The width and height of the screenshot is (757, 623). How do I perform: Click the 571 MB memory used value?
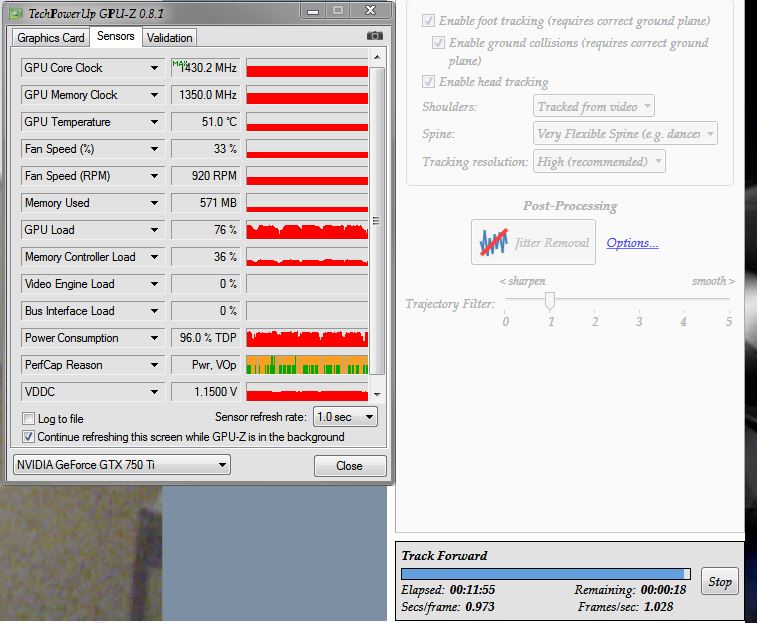coord(205,203)
